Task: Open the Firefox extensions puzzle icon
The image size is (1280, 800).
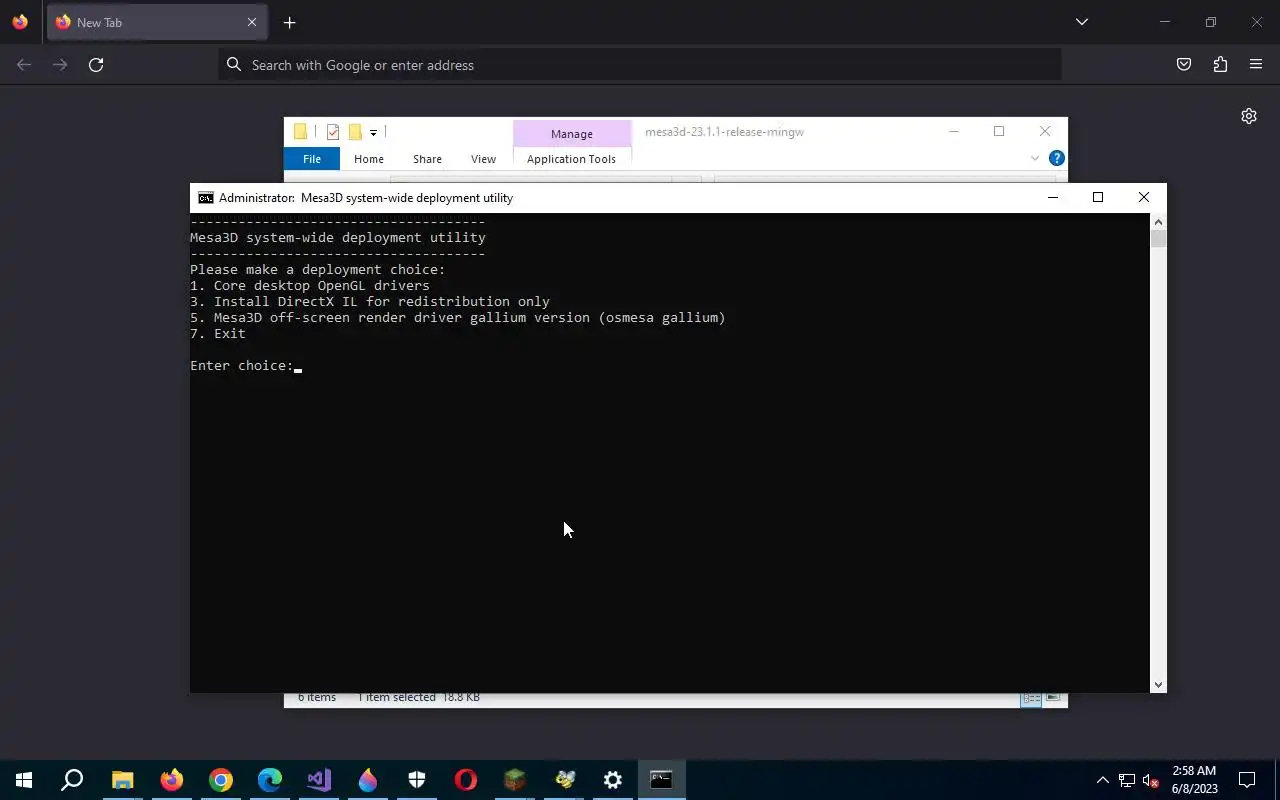Action: [x=1220, y=64]
